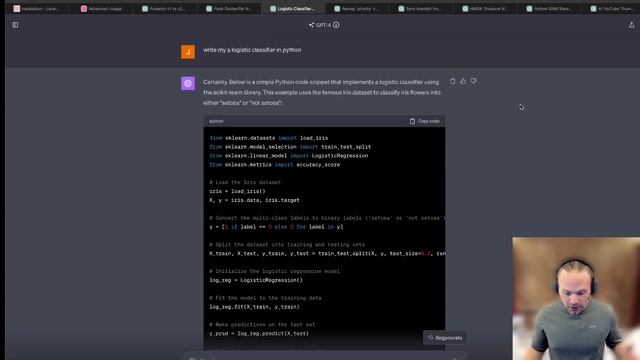Click the Regenerate button
Viewport: 640px width, 360px height.
445,338
